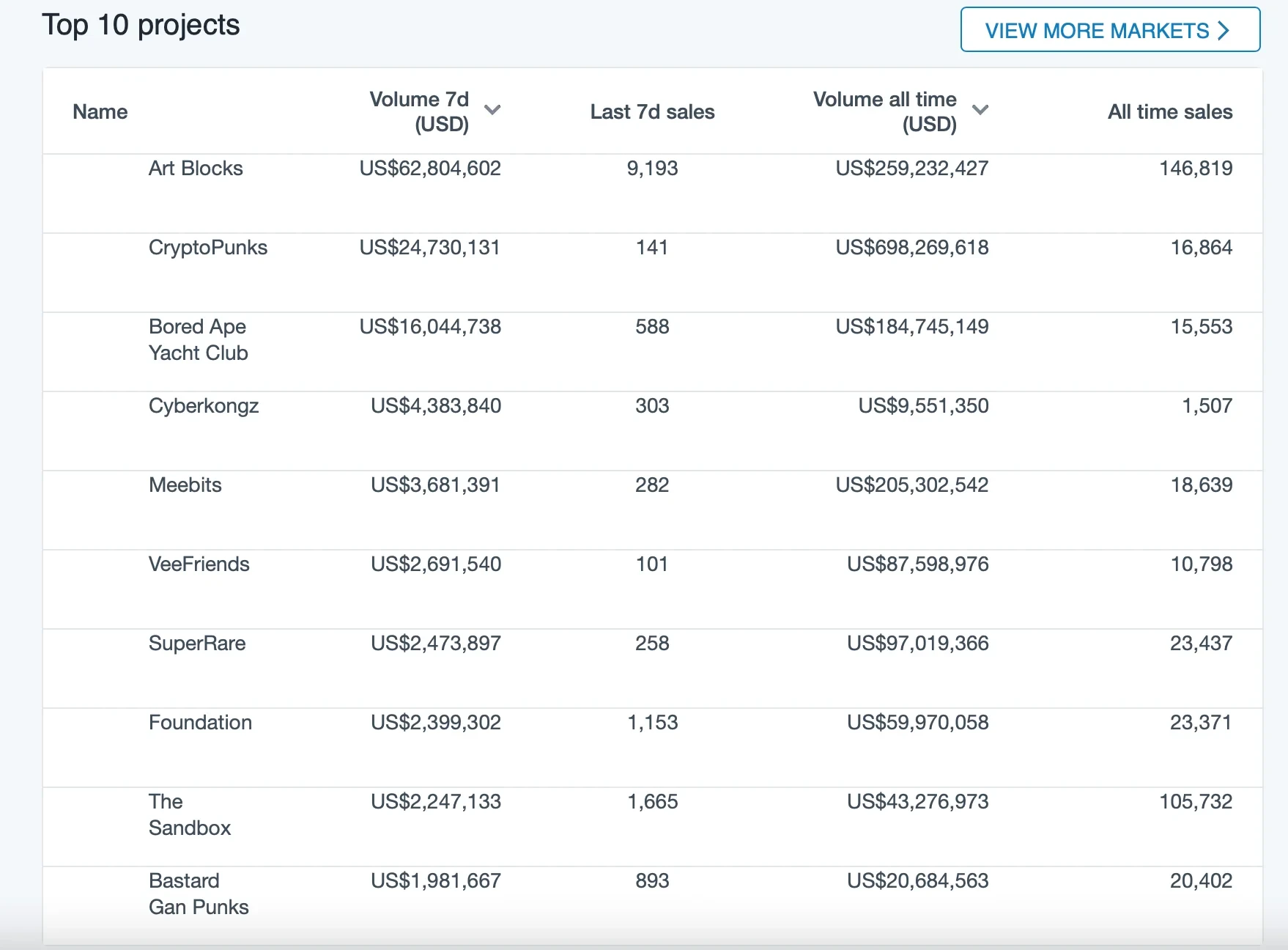Select the US$62,804,602 volume cell
Viewport: 1288px width, 950px height.
pyautogui.click(x=430, y=169)
